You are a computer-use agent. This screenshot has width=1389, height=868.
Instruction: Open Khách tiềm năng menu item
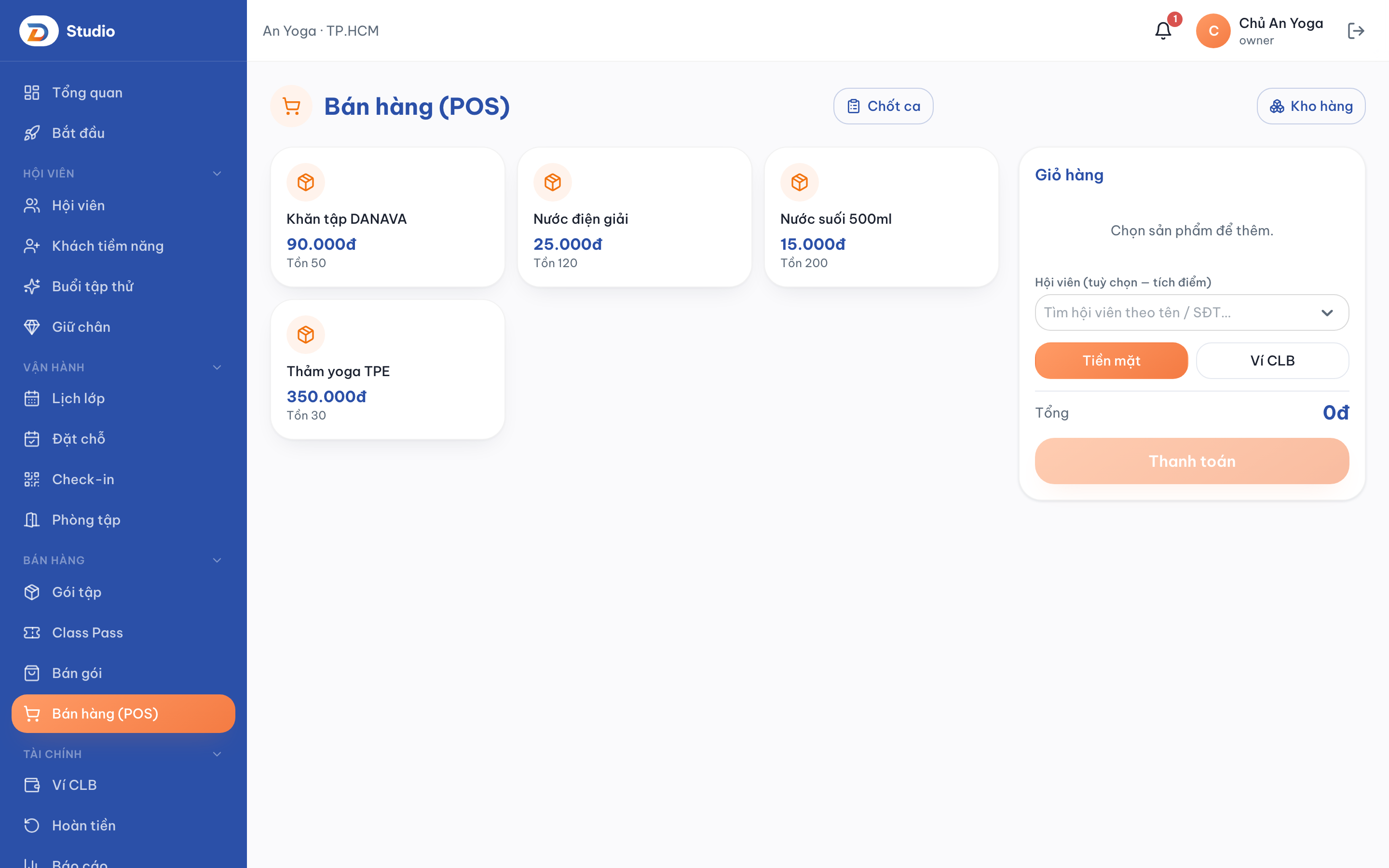tap(123, 246)
